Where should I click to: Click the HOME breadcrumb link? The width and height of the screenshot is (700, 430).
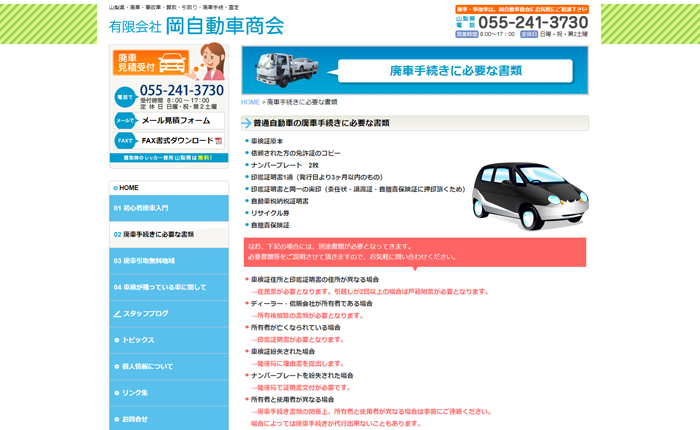pyautogui.click(x=250, y=102)
